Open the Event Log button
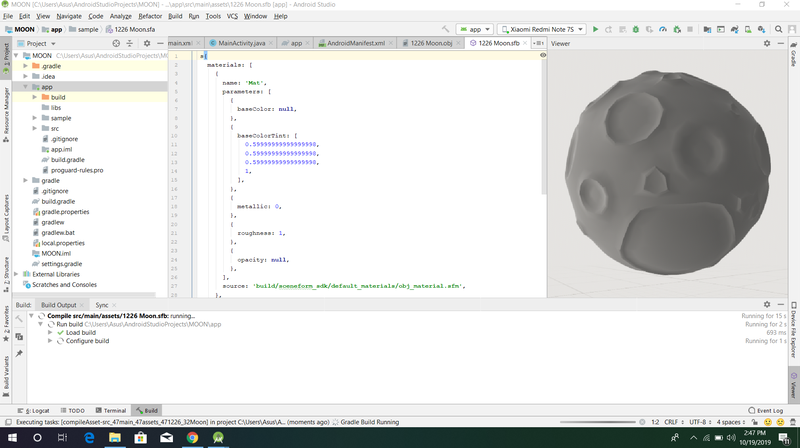Viewport: 800px width, 448px height. 765,410
